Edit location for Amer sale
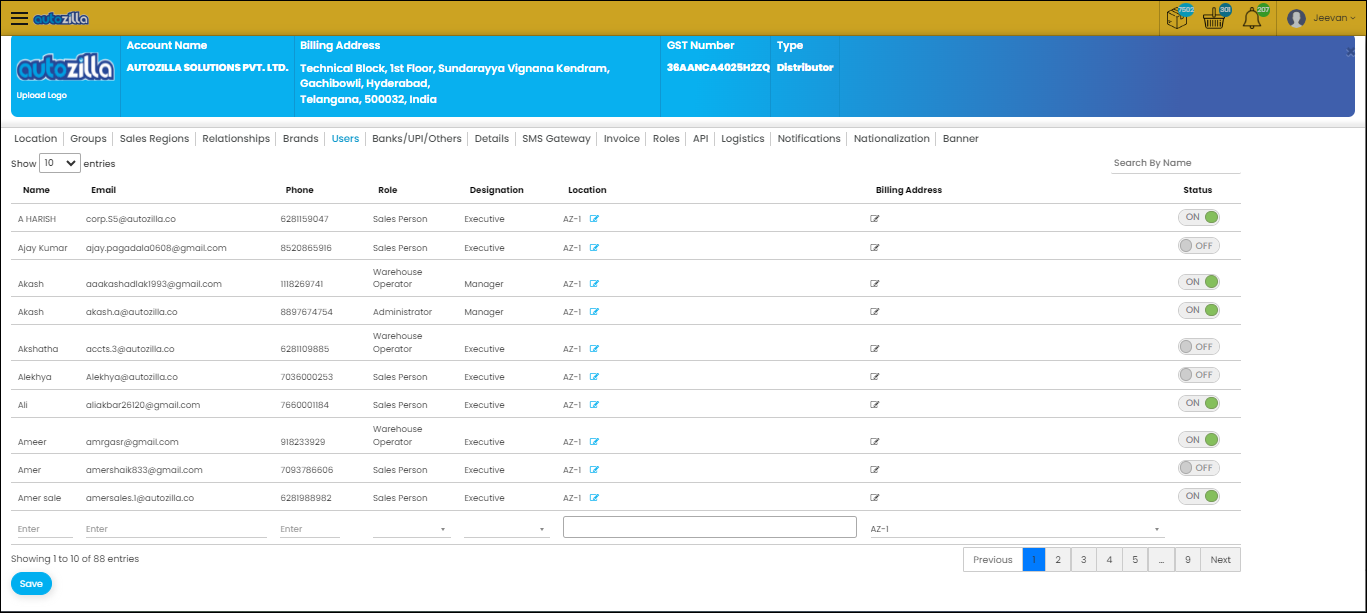The height and width of the screenshot is (613, 1368). [594, 498]
